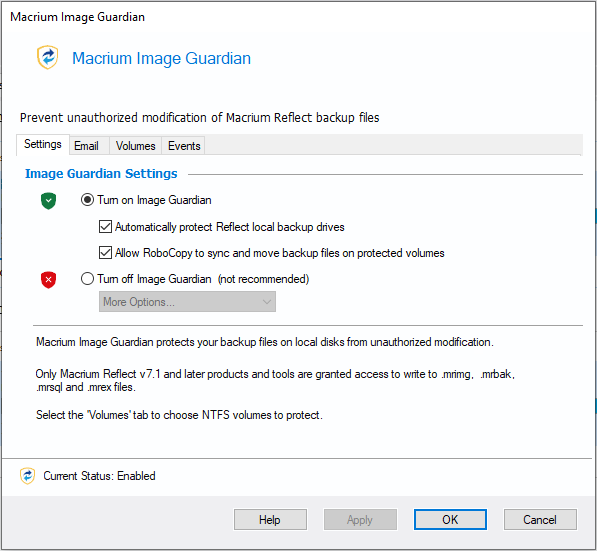
Task: Click the Help button
Action: pos(270,519)
